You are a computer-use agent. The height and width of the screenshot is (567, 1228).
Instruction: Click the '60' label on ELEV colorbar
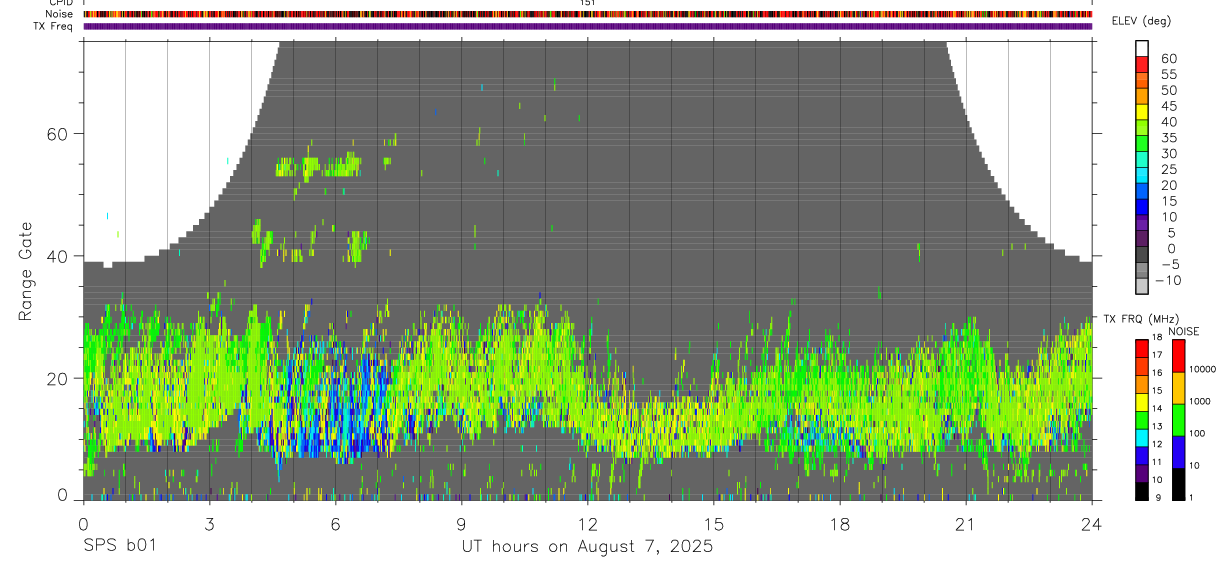[x=1168, y=59]
